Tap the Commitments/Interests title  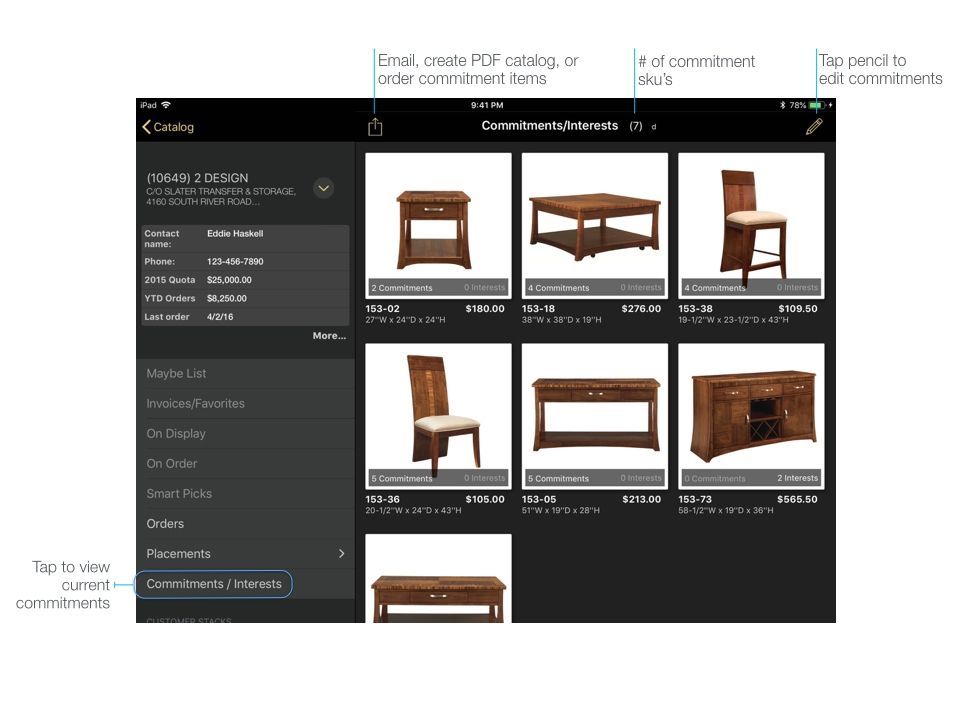550,126
